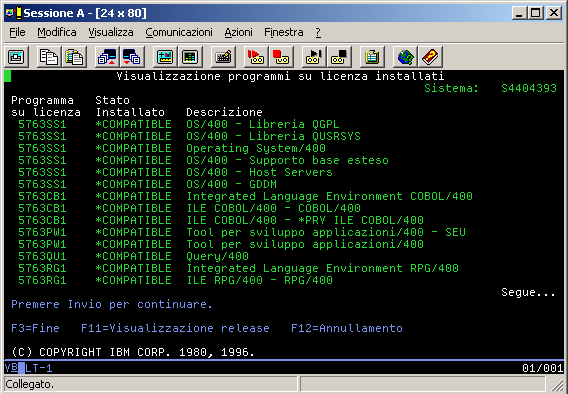Click Integrated Language Environment RPG/400 description

[x=322, y=268]
